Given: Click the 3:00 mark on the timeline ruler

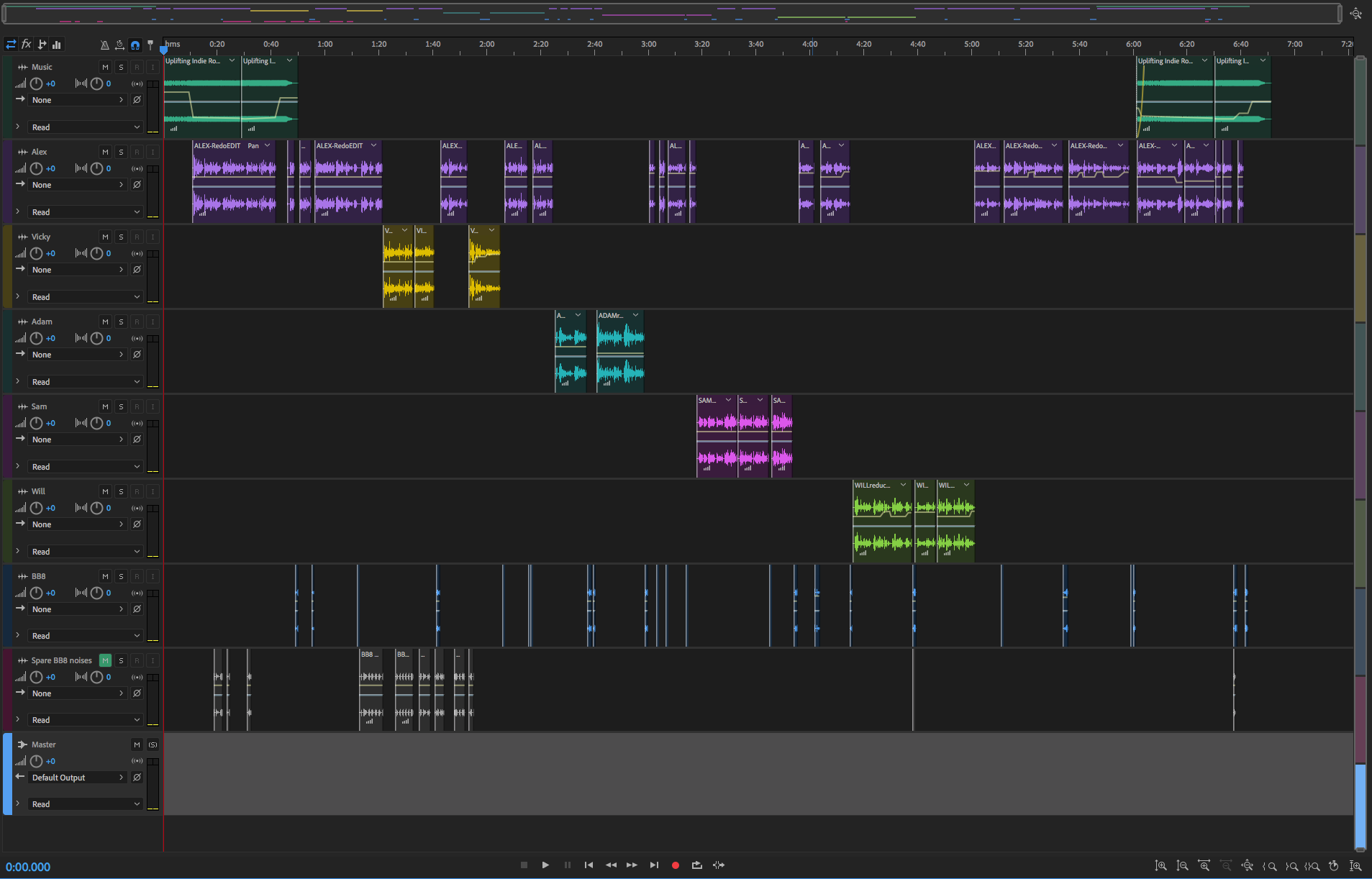Looking at the screenshot, I should (648, 45).
